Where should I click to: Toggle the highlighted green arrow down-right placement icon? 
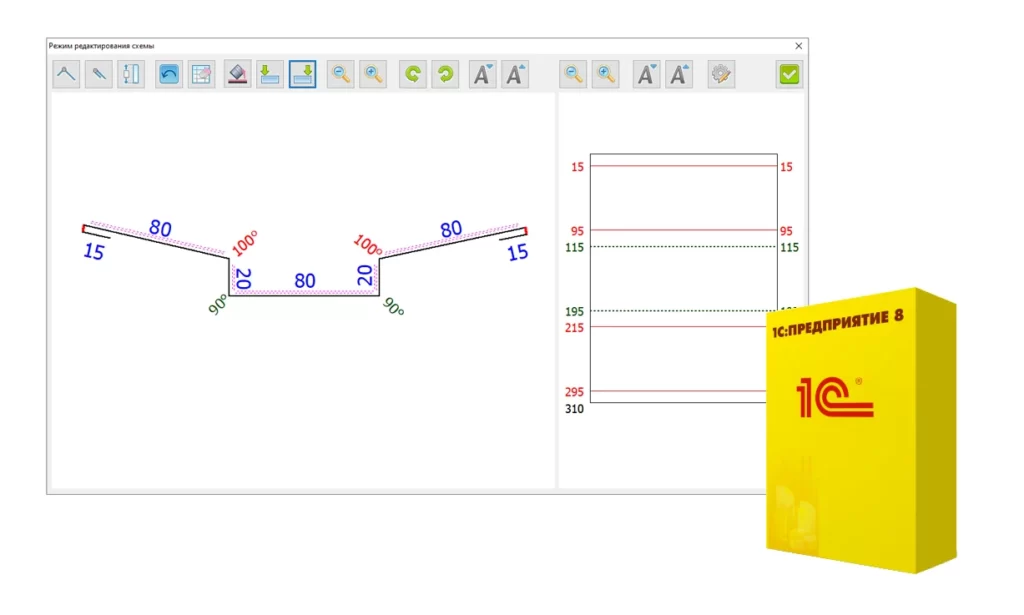point(302,74)
